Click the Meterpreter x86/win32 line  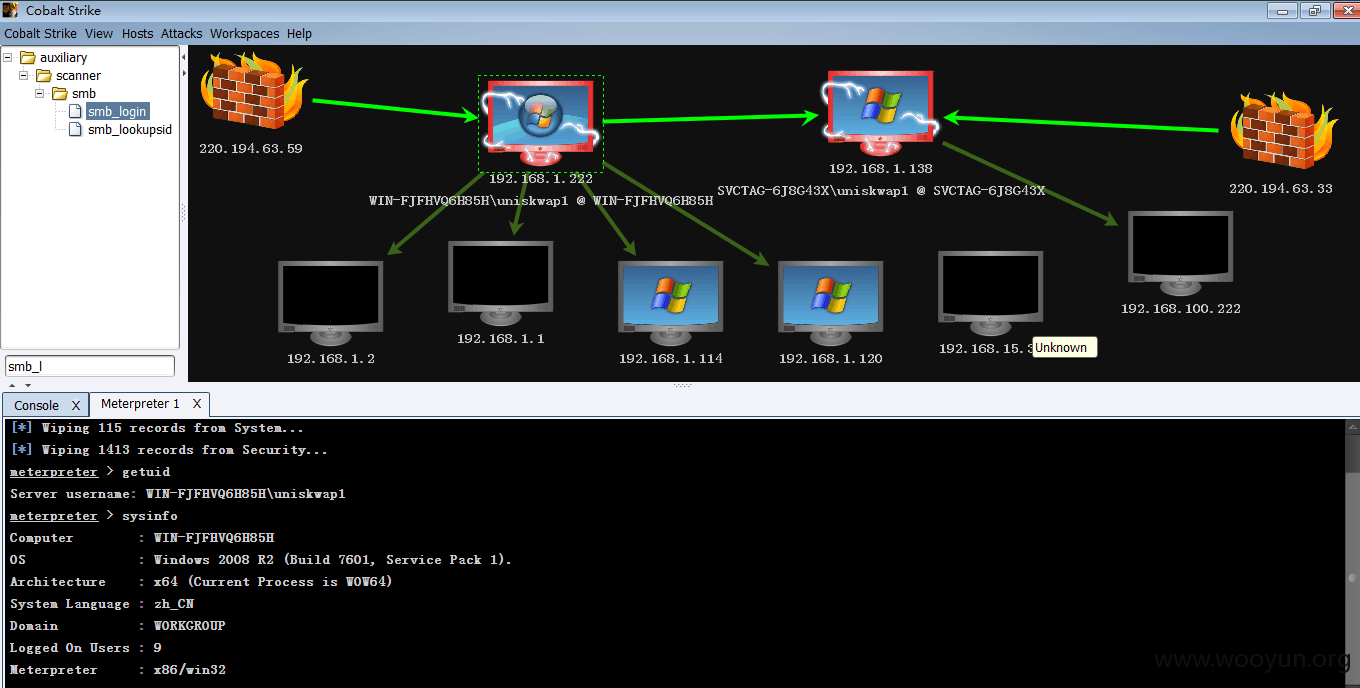[x=117, y=670]
